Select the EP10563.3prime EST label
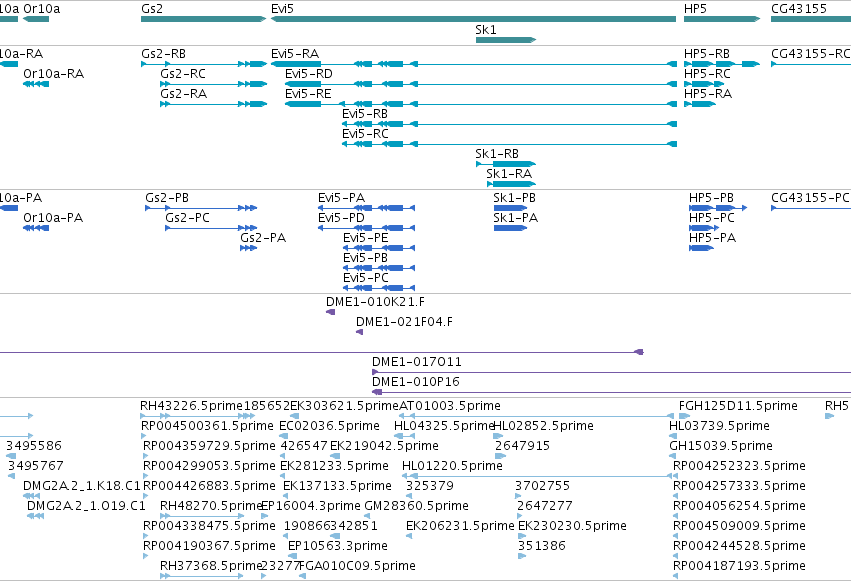This screenshot has height=581, width=851. 338,547
